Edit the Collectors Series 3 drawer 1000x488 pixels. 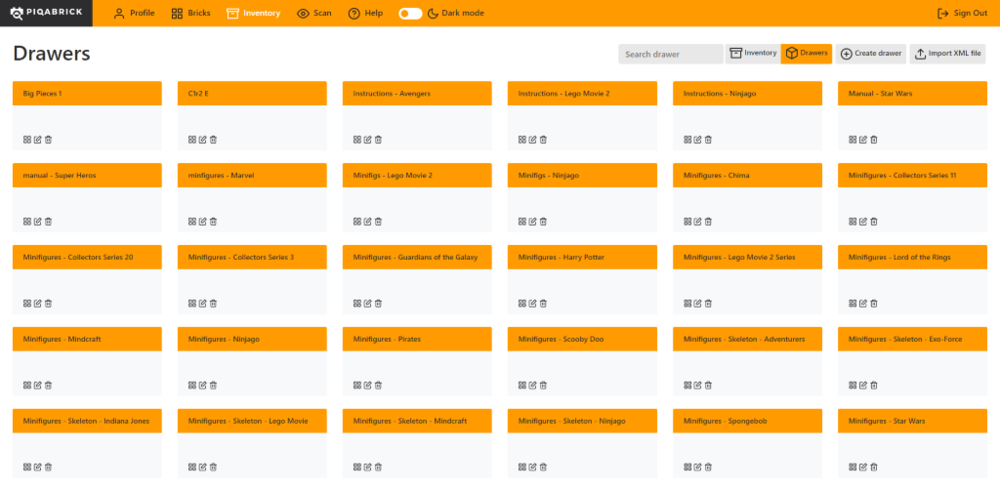203,304
